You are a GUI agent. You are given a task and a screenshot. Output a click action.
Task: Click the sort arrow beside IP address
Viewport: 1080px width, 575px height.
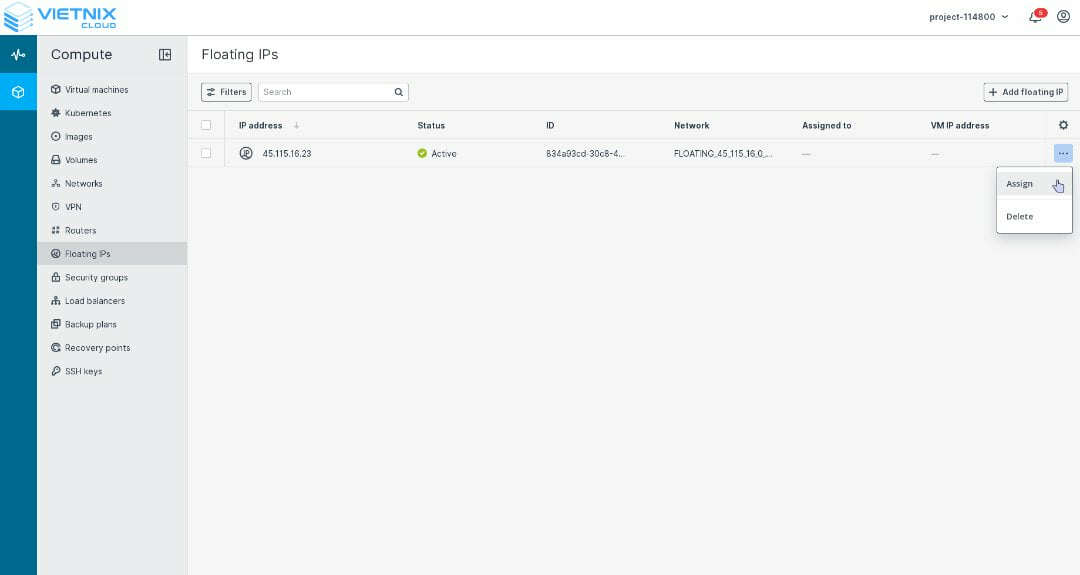click(x=296, y=125)
